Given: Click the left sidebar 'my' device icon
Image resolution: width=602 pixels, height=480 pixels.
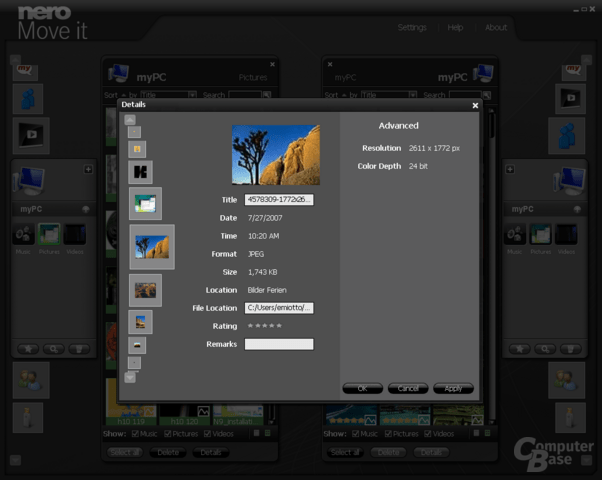Looking at the screenshot, I should pyautogui.click(x=25, y=71).
